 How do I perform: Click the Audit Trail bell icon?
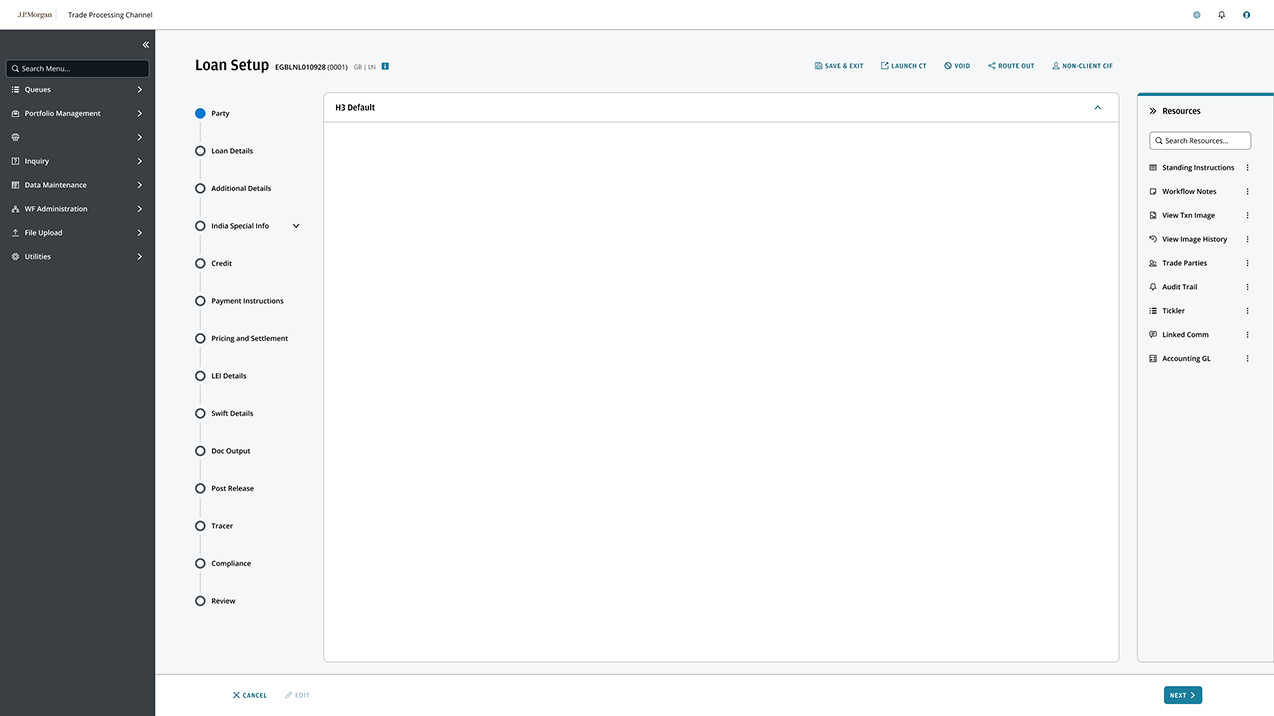coord(1153,287)
